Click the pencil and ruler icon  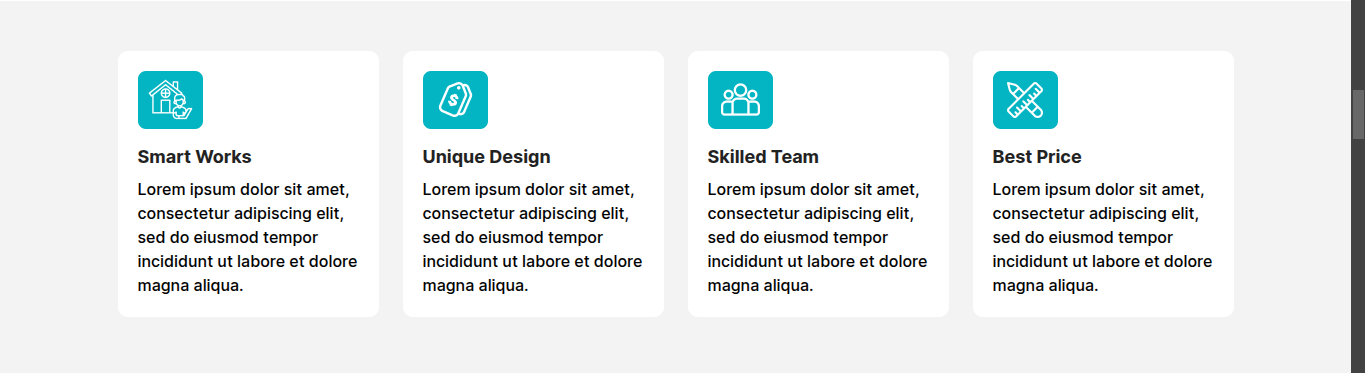click(1025, 100)
